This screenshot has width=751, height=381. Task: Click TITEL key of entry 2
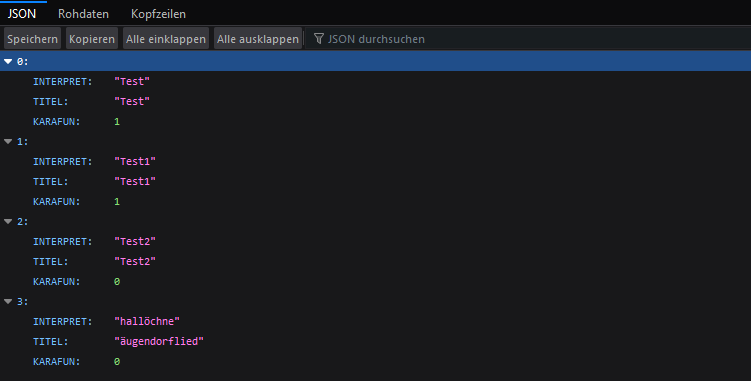point(50,262)
